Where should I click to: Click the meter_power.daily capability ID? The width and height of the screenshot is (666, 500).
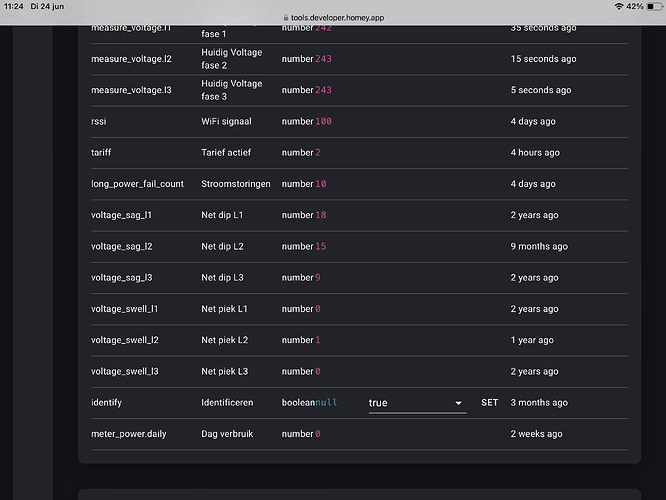129,434
